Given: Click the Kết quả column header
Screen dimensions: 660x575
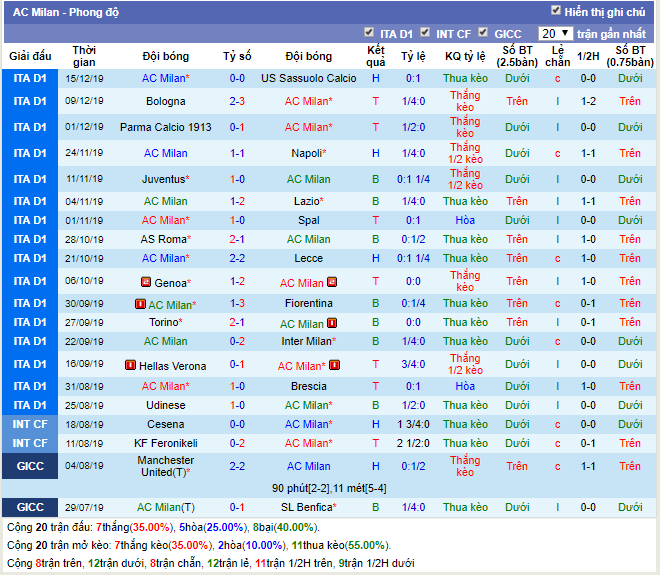Looking at the screenshot, I should [375, 56].
